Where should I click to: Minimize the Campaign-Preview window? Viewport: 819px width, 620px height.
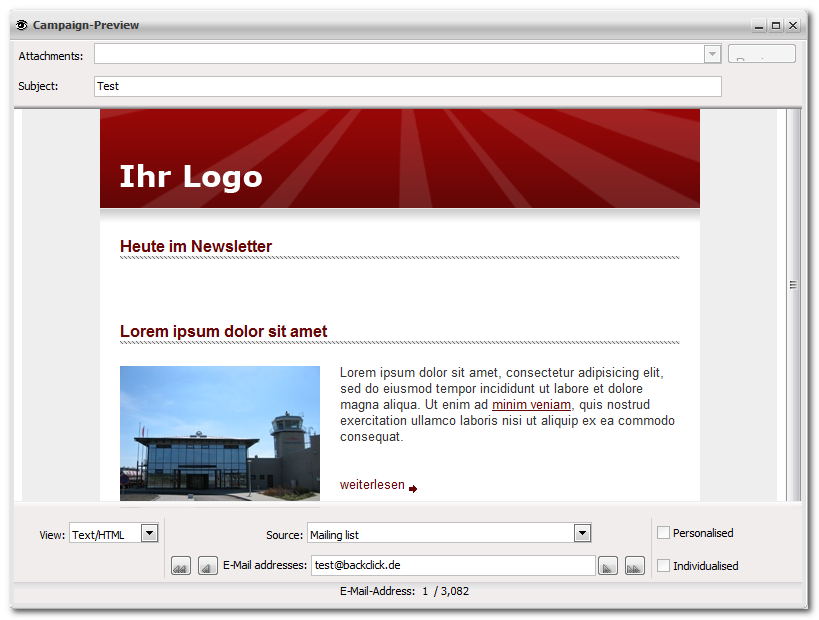point(759,25)
